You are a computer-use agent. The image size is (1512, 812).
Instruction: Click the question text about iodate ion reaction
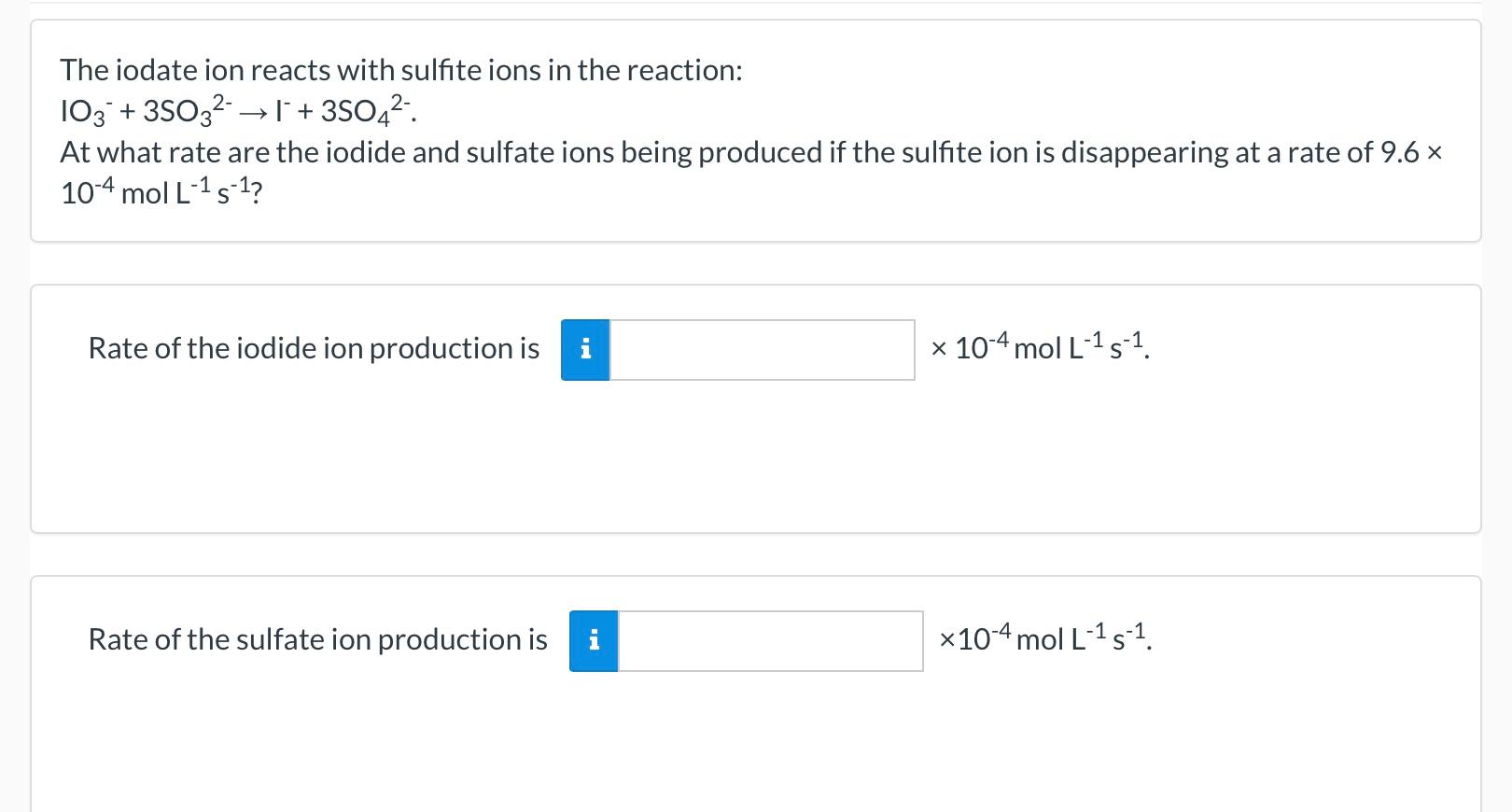click(x=401, y=70)
